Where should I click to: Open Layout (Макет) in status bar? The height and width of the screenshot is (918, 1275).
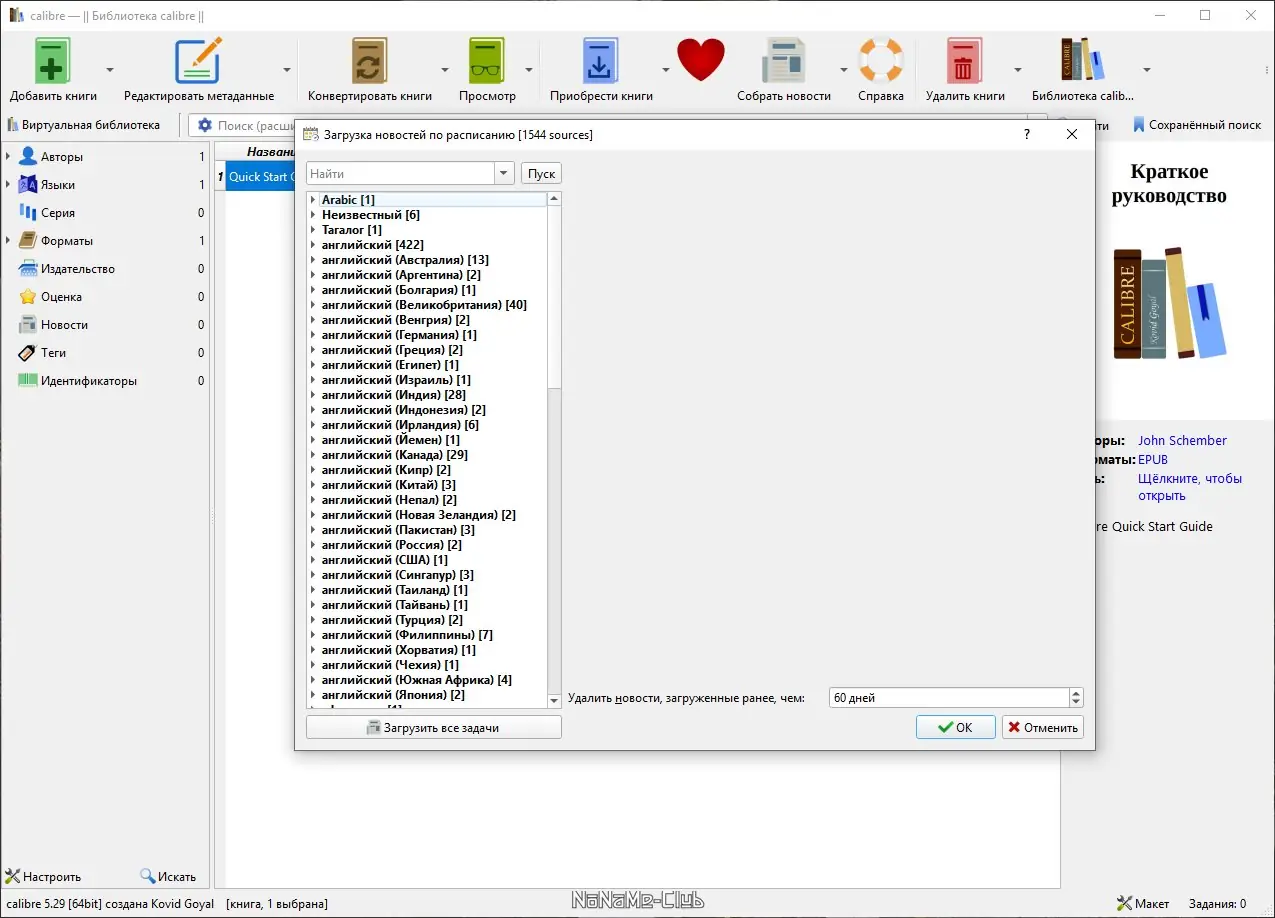(1143, 904)
